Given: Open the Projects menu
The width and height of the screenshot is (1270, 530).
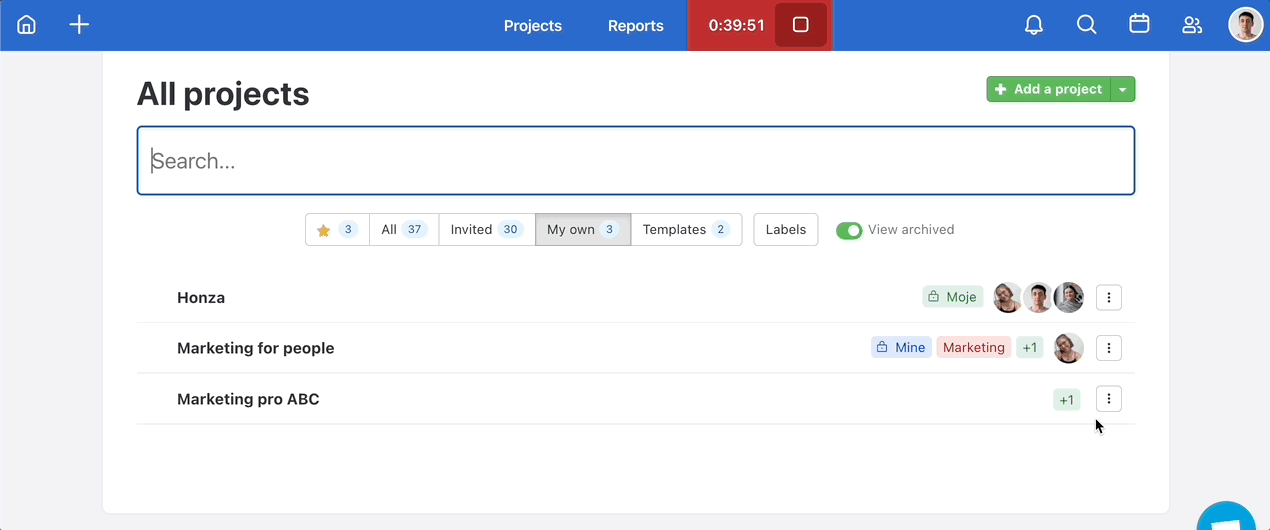Looking at the screenshot, I should coord(533,26).
